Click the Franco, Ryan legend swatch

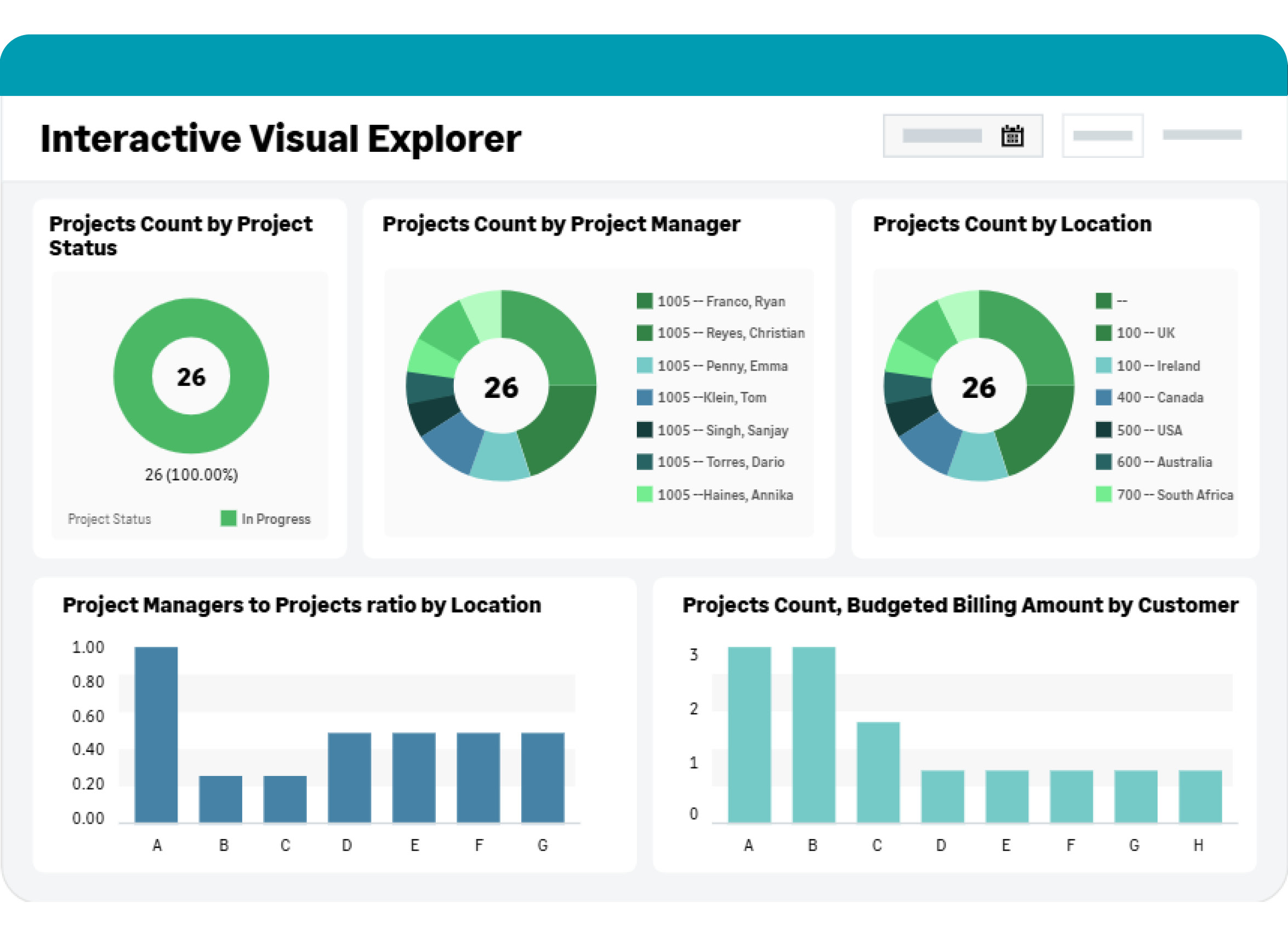pos(644,301)
